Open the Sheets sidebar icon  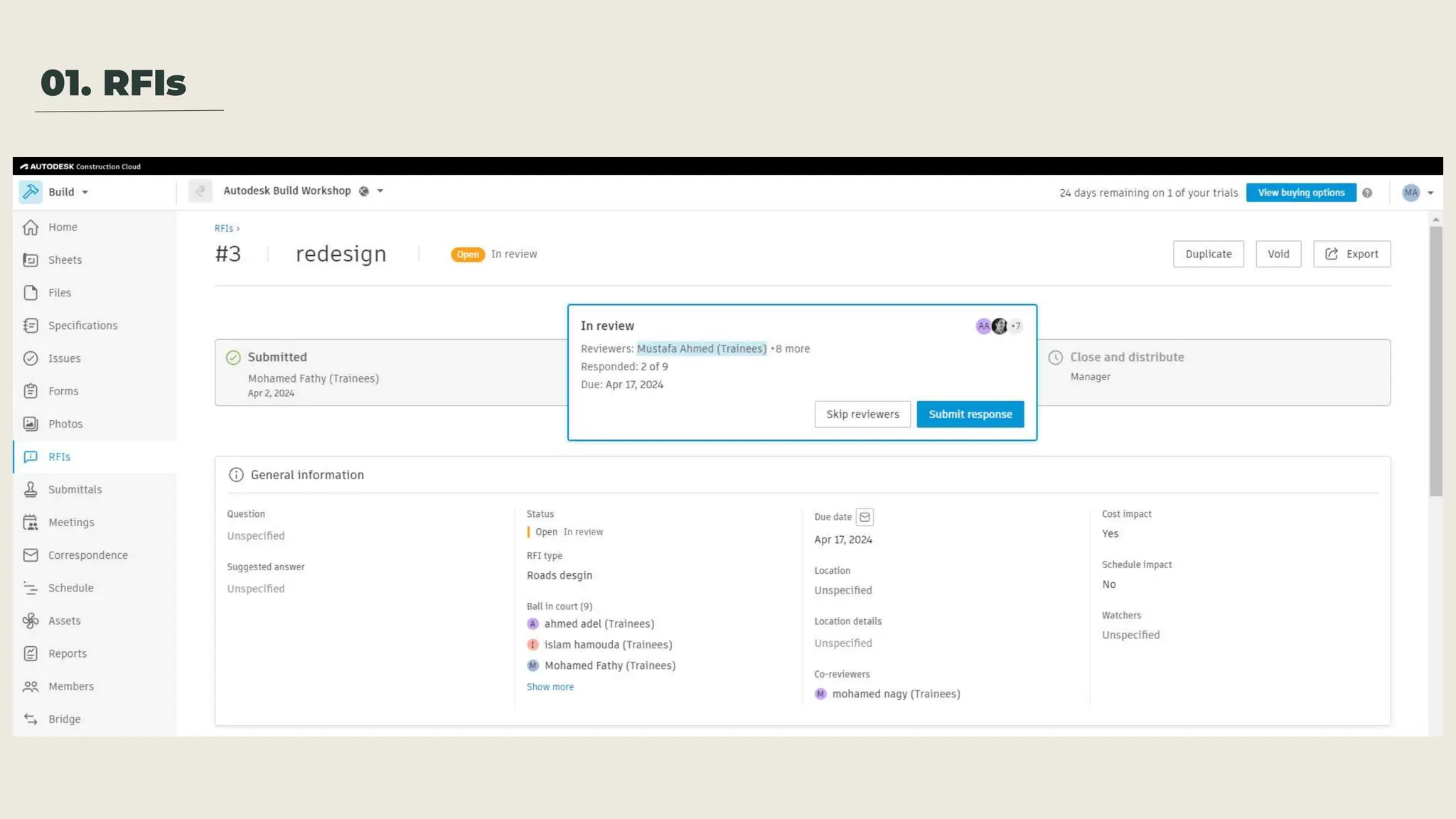click(31, 260)
